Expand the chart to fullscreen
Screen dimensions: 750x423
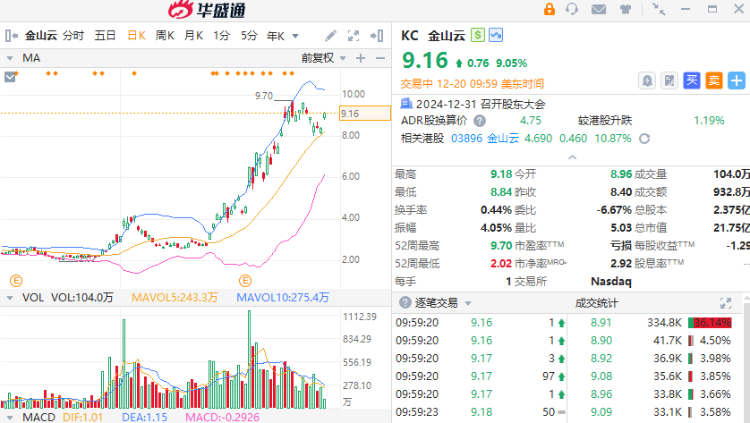[353, 35]
